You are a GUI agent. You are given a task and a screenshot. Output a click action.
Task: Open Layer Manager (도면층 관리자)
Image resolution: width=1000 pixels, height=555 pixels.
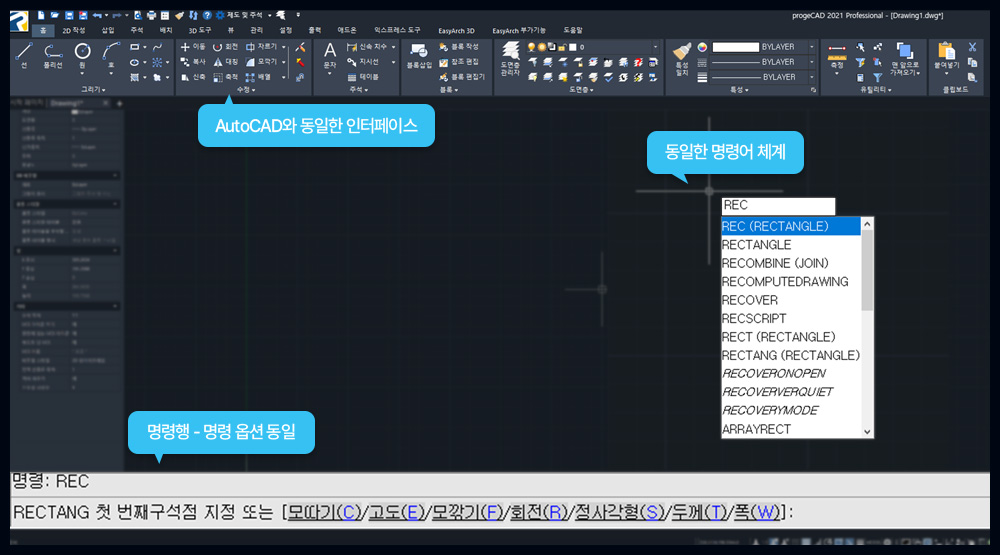(510, 59)
